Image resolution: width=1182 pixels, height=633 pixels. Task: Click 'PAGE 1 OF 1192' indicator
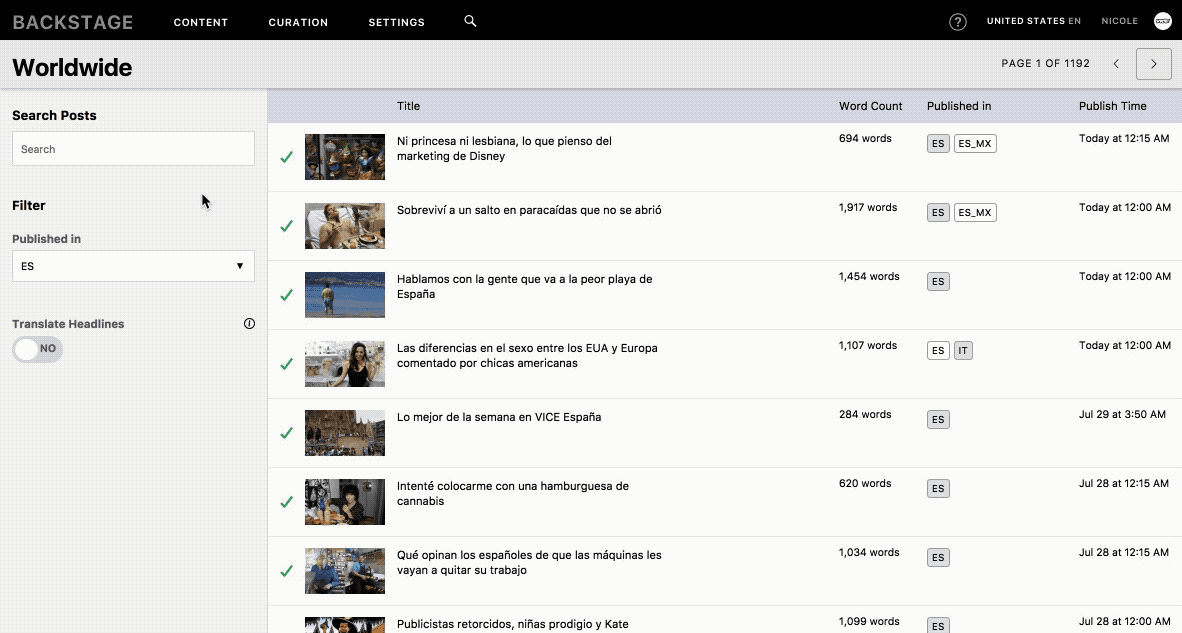(x=1046, y=63)
